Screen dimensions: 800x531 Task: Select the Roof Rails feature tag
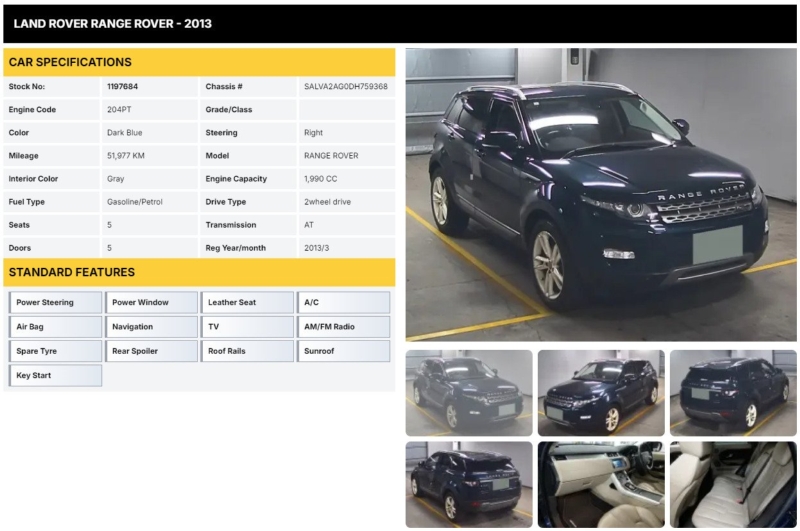click(247, 351)
